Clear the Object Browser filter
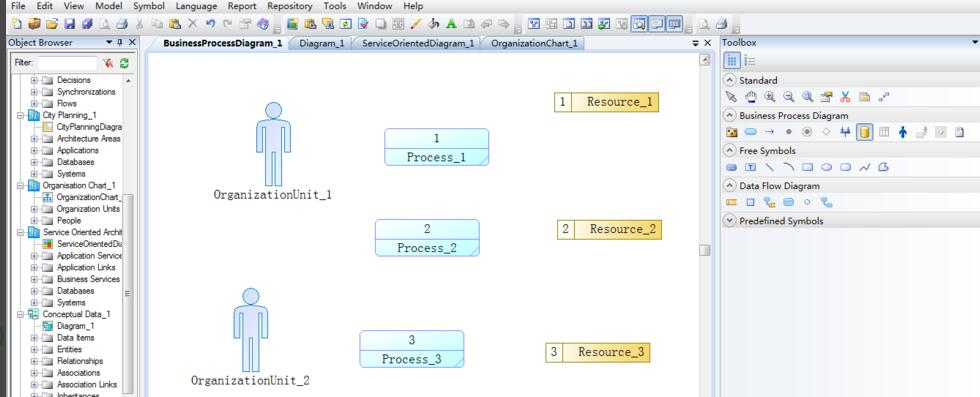The width and height of the screenshot is (980, 397). [108, 63]
